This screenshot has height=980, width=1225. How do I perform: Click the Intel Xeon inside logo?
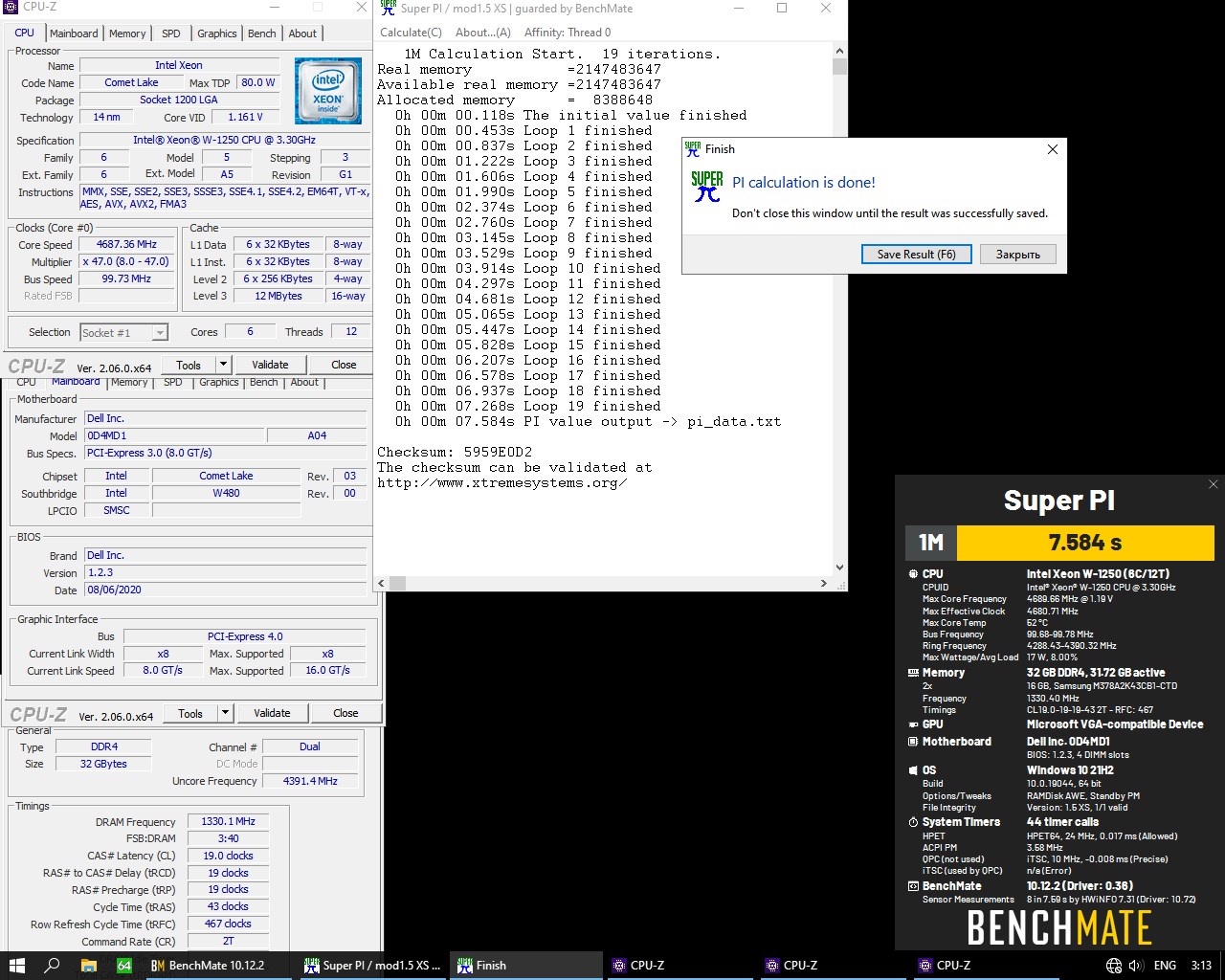coord(328,90)
